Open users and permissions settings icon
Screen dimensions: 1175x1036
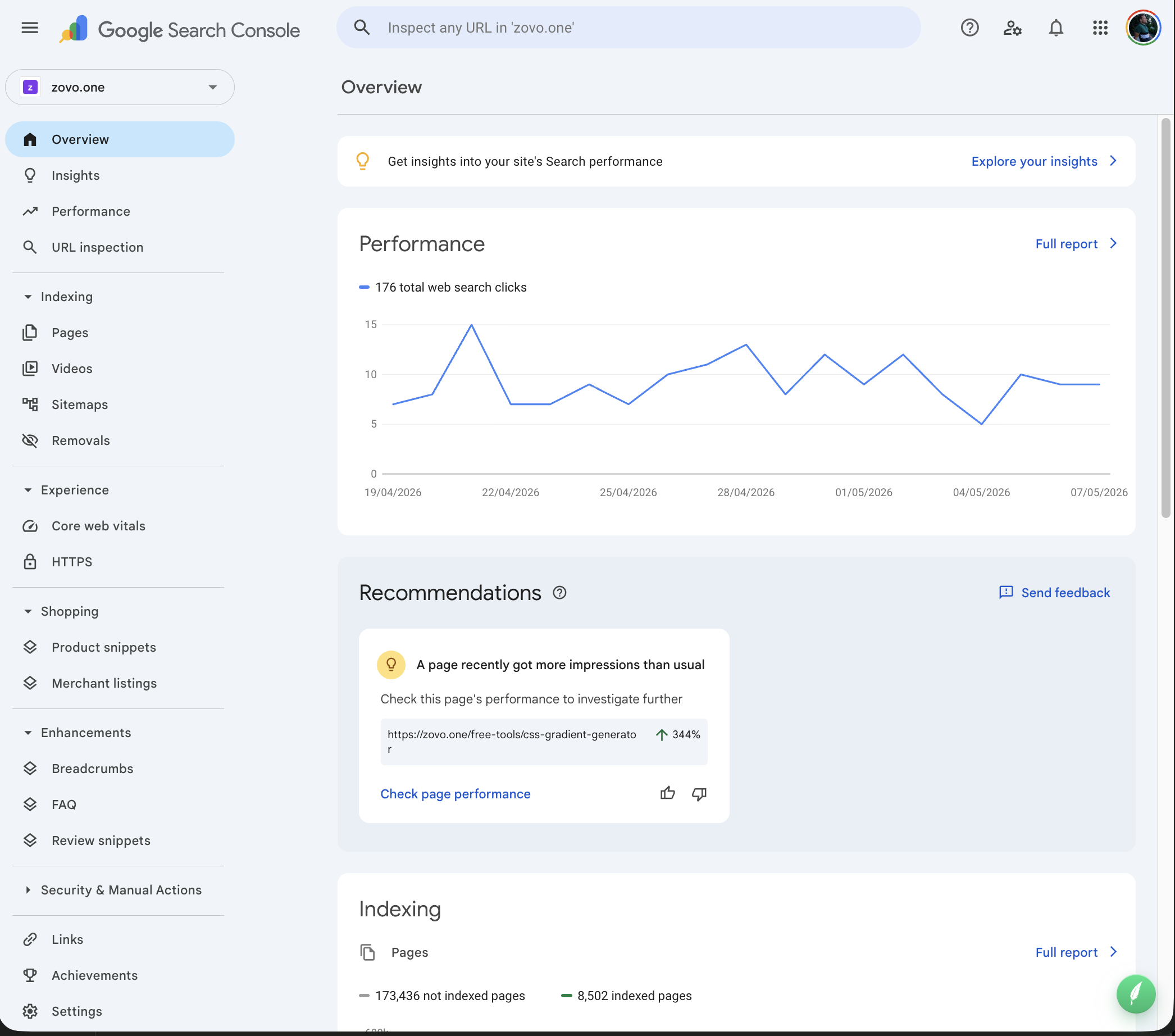1012,28
